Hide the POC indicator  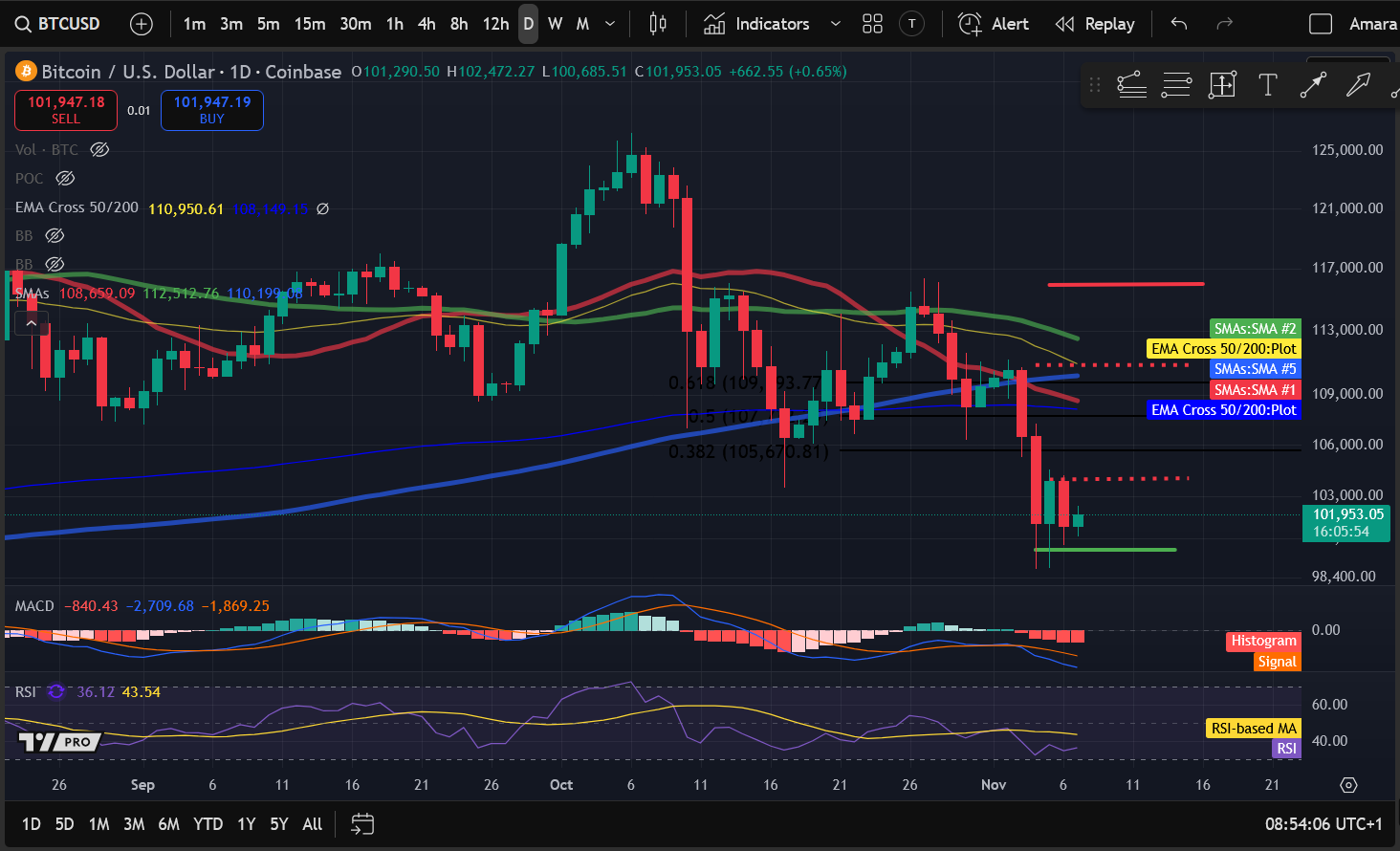(64, 178)
